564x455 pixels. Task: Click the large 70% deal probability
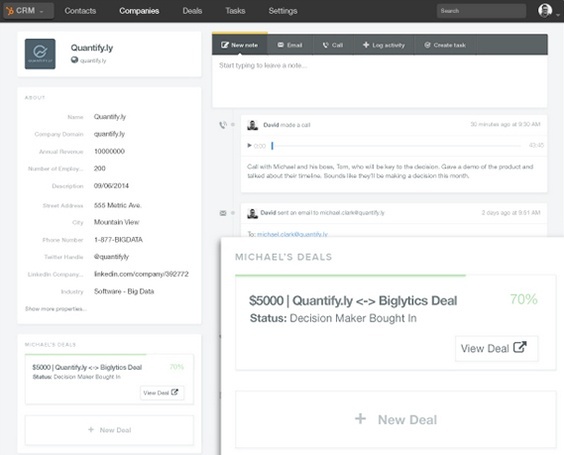[523, 299]
